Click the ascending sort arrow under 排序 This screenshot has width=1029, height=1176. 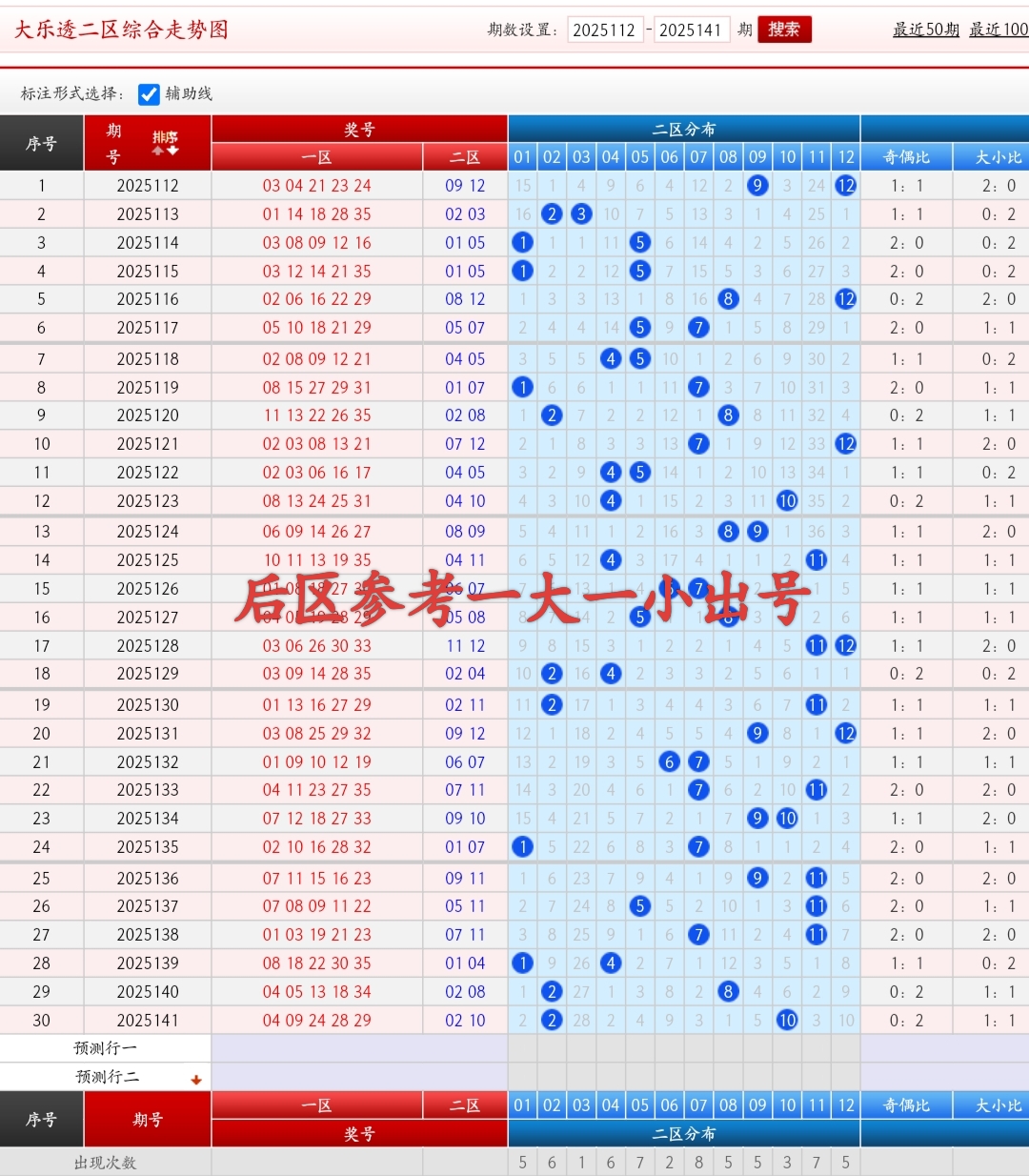click(x=157, y=151)
